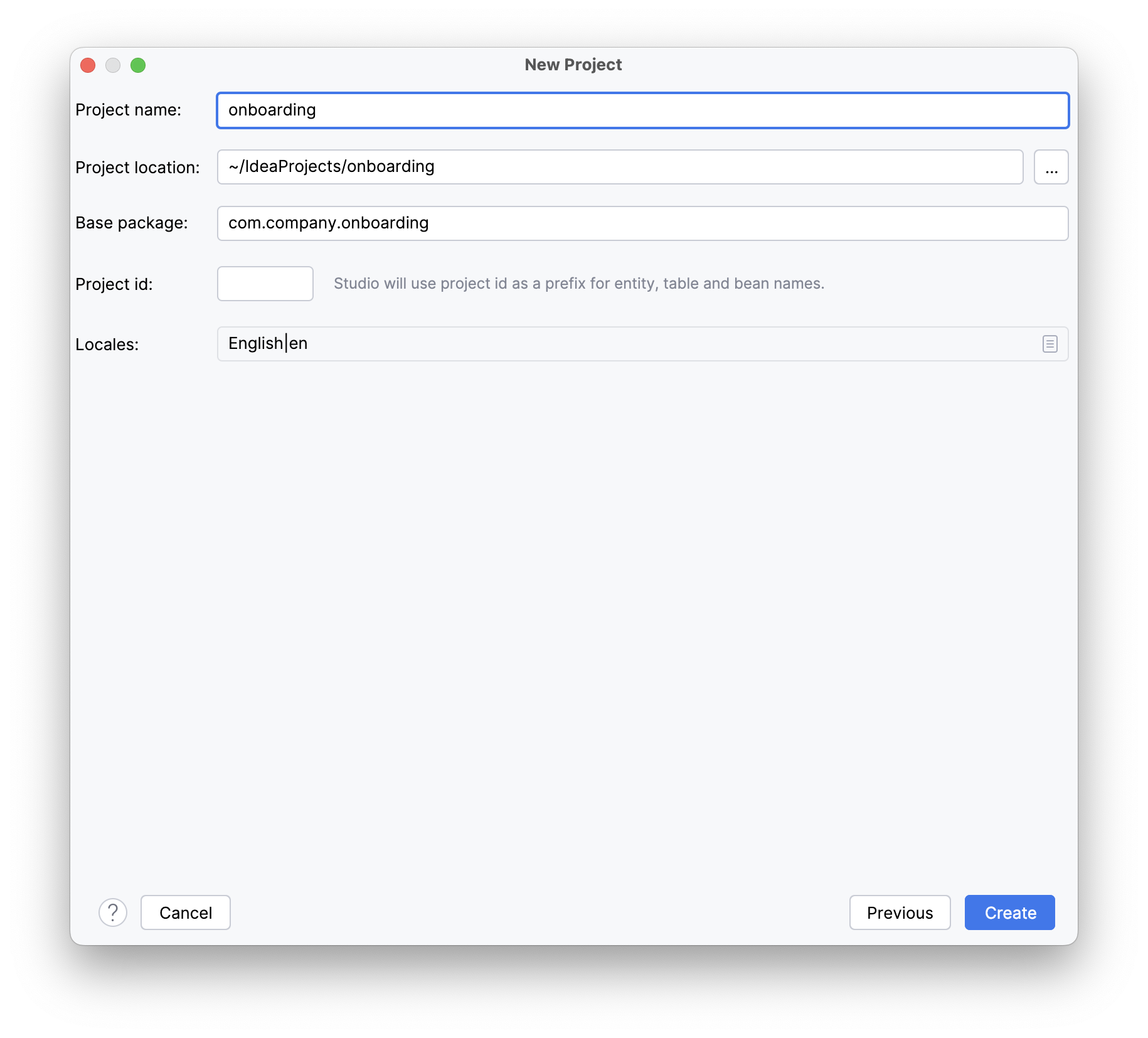Viewport: 1148px width, 1038px height.
Task: Browse for project location with ellipsis button
Action: (1051, 167)
